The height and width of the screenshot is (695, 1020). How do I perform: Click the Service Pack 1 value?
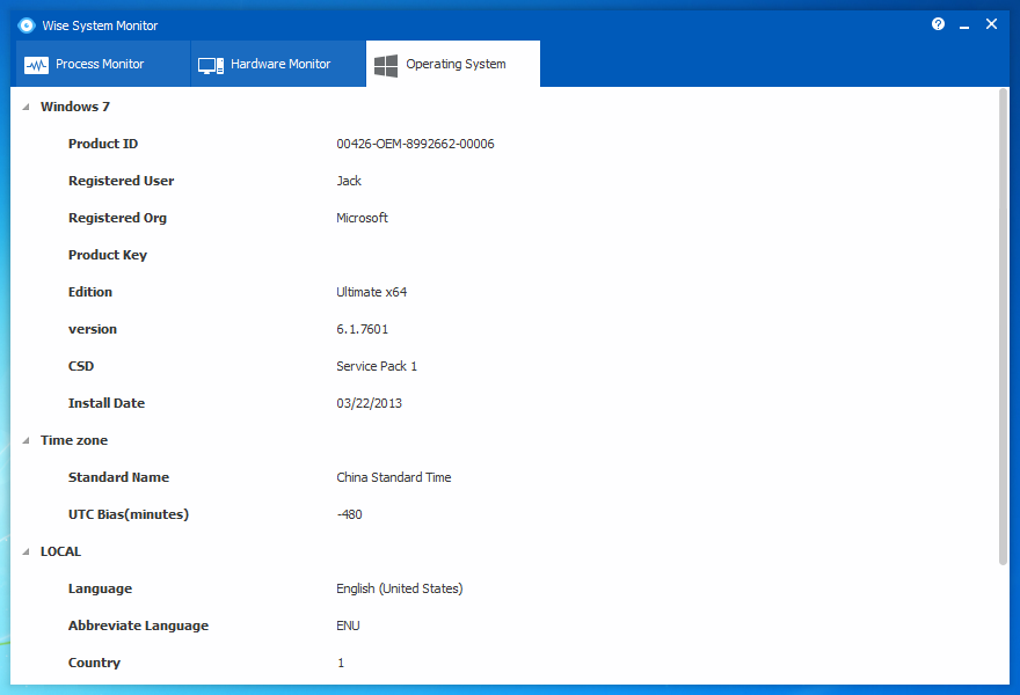click(377, 366)
